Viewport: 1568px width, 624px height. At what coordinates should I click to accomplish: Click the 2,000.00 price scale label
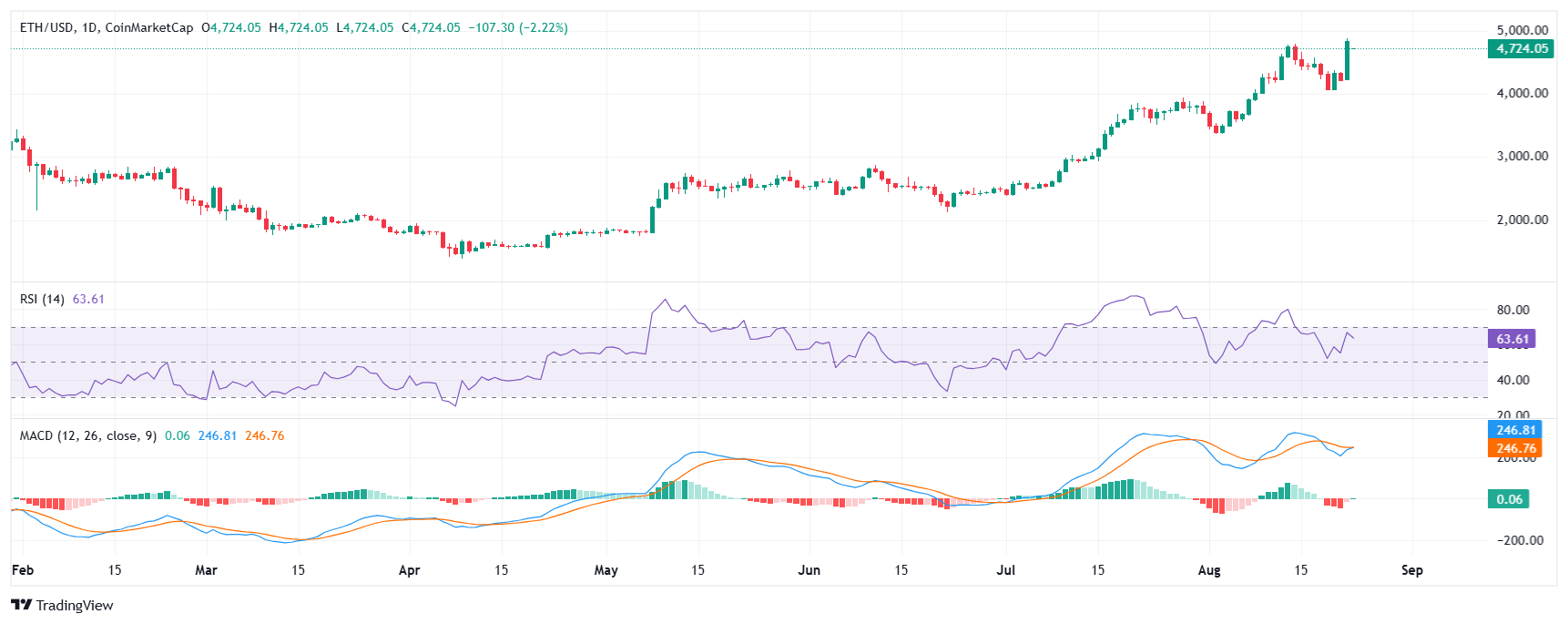tap(1522, 220)
